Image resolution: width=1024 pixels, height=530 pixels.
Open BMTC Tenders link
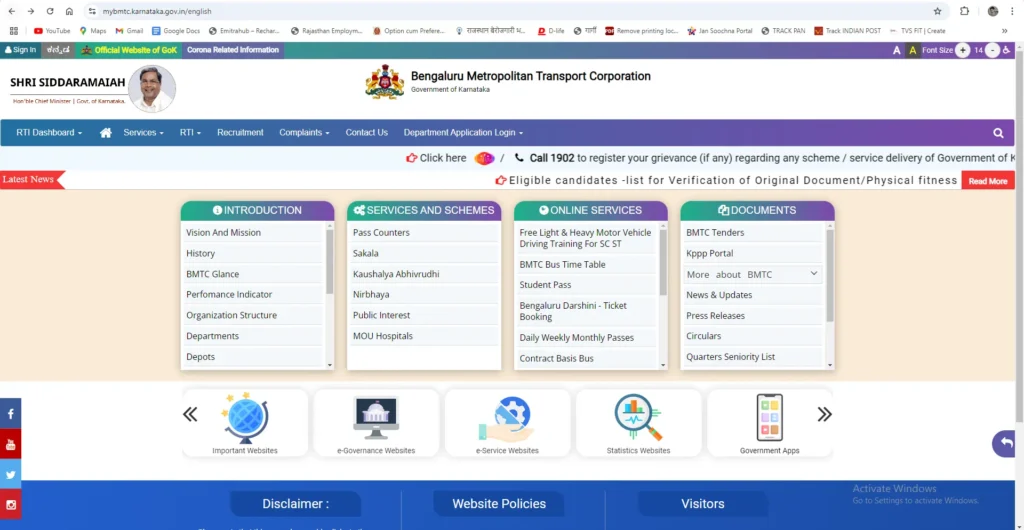point(715,232)
